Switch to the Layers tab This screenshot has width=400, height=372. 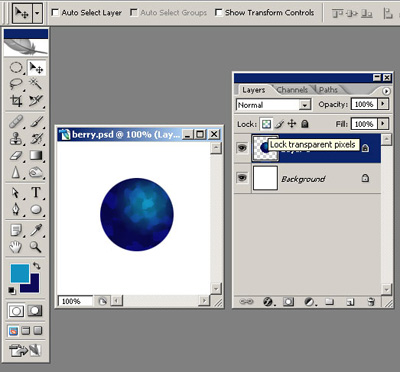tap(254, 90)
